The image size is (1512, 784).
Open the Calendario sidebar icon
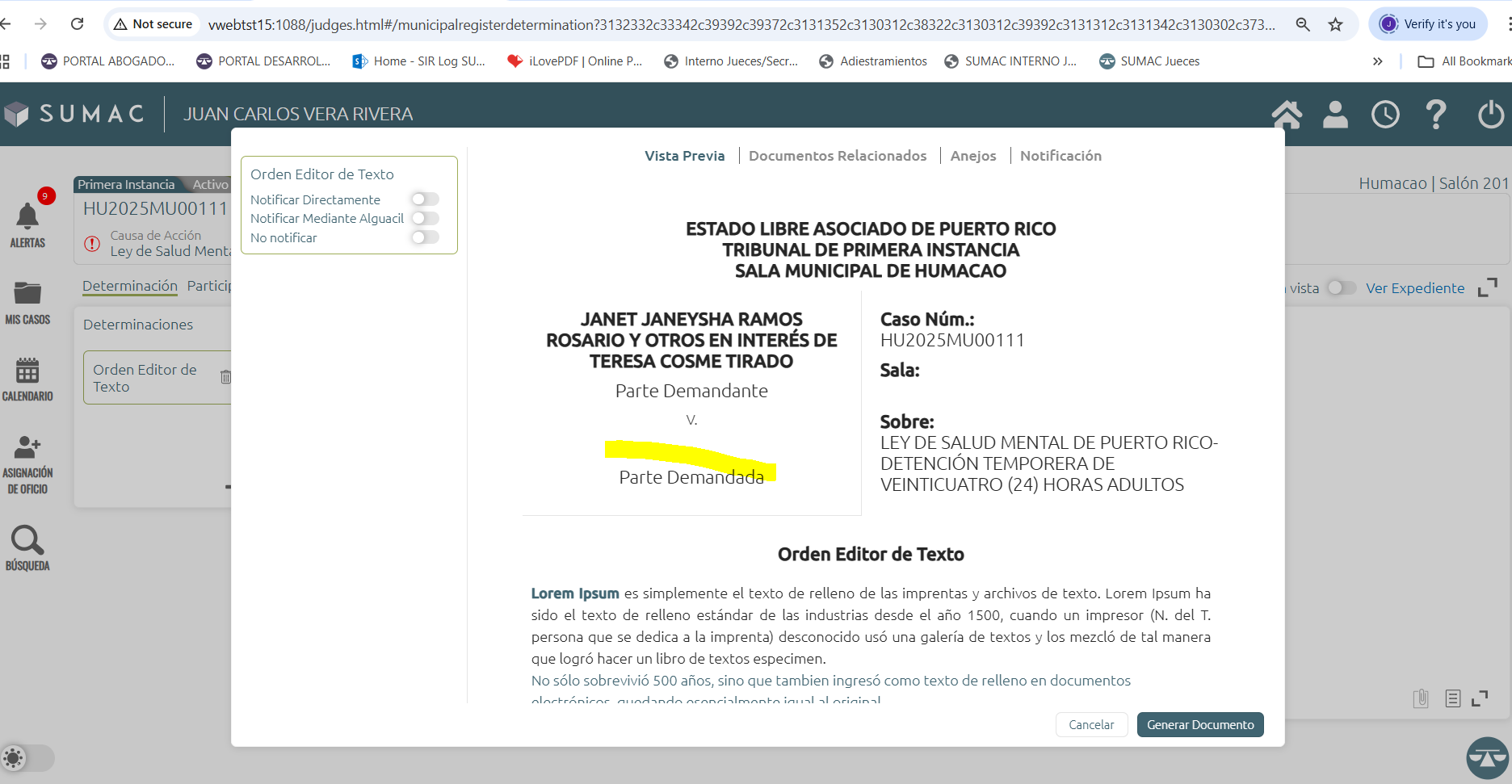[27, 371]
